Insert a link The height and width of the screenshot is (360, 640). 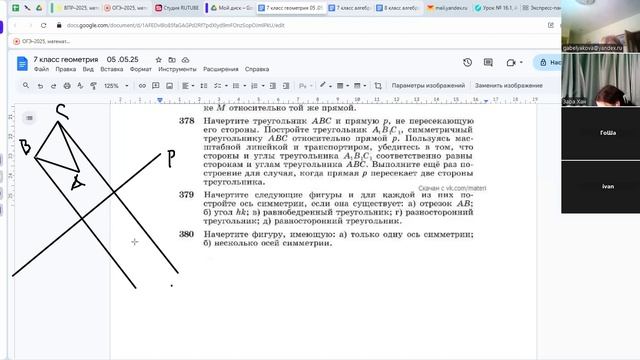(x=142, y=86)
